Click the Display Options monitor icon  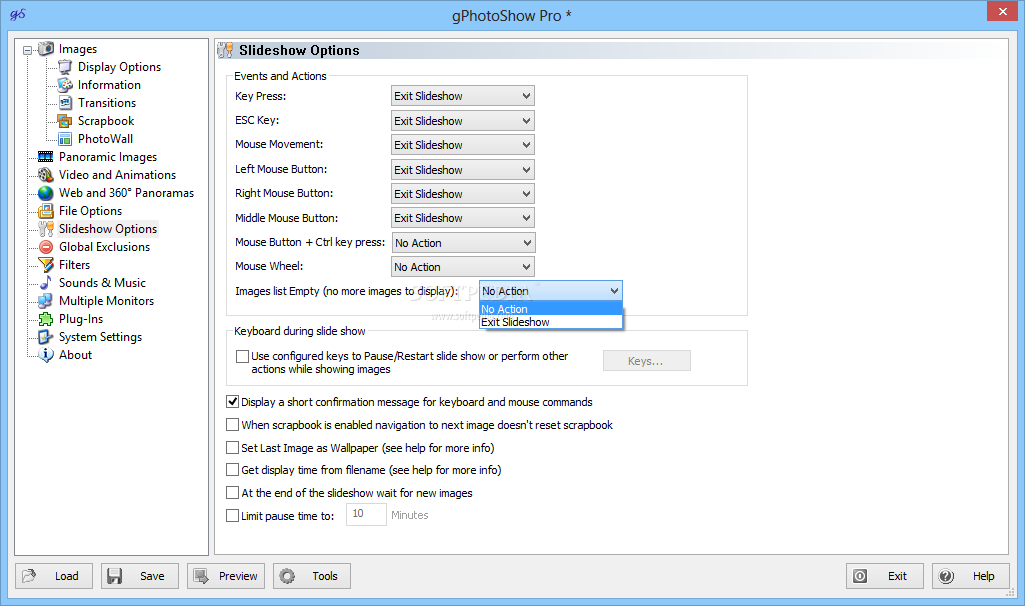pos(65,67)
